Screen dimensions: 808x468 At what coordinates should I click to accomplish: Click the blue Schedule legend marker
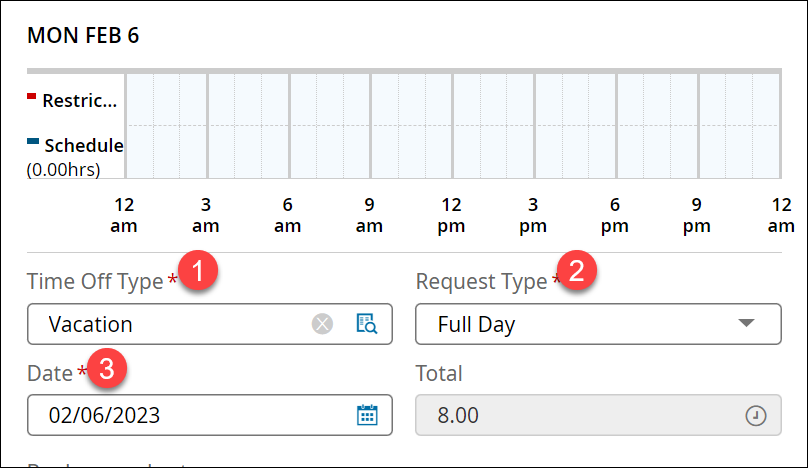[32, 141]
